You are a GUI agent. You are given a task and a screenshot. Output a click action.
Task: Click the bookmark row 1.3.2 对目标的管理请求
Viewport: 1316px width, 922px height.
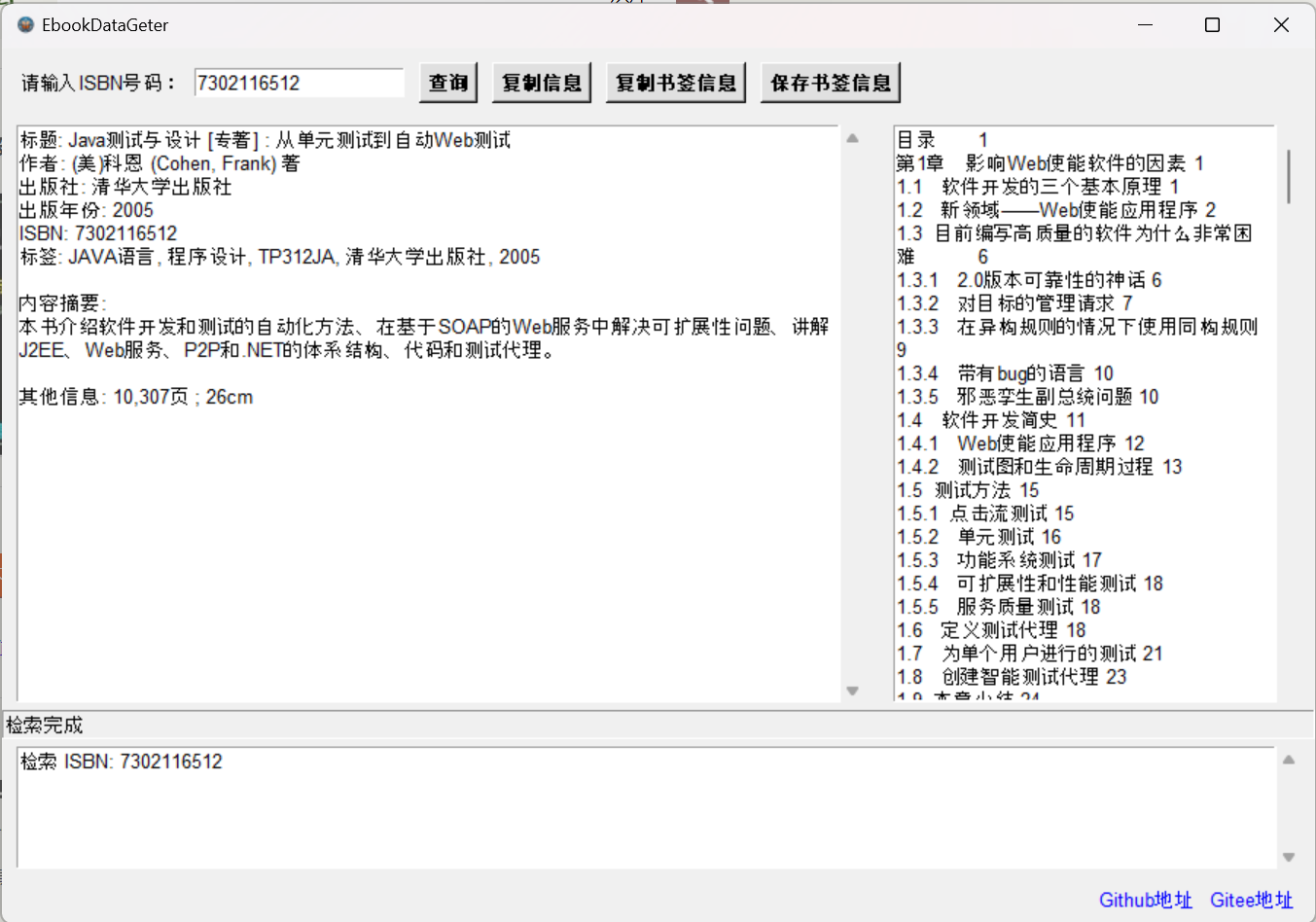[x=1015, y=303]
